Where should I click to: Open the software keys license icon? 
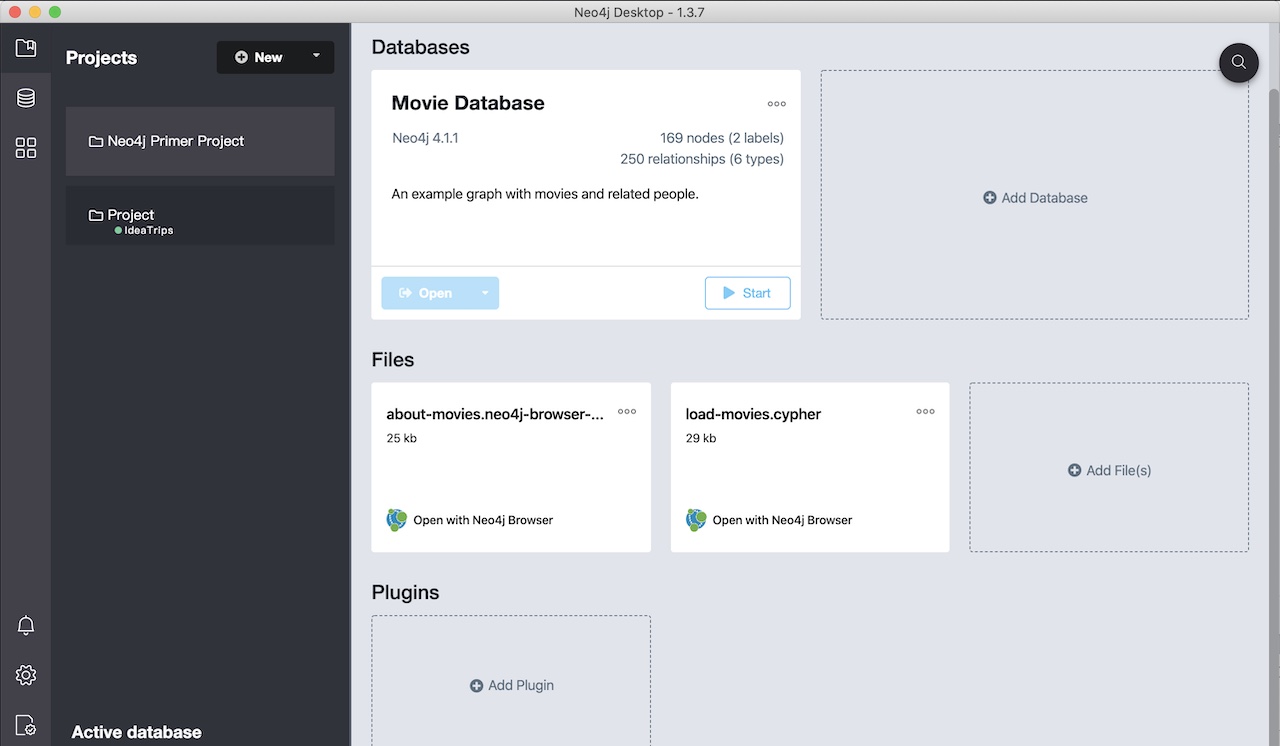coord(26,725)
